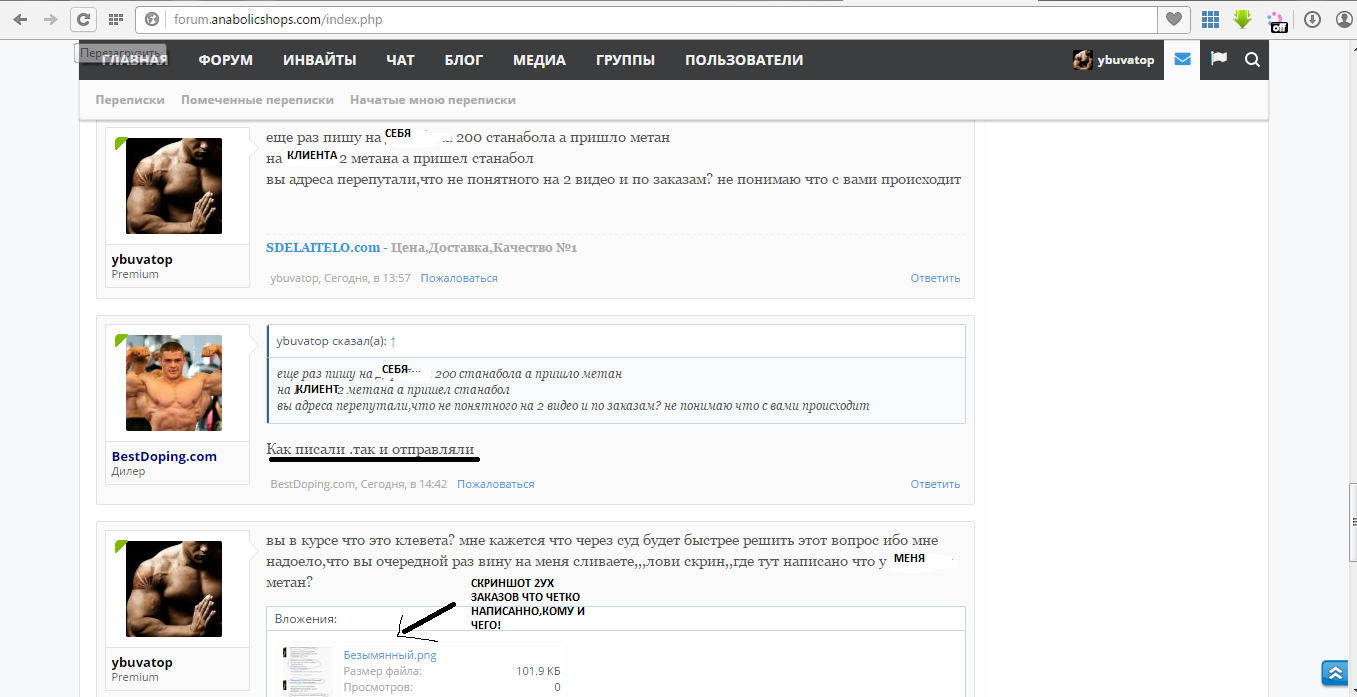The width and height of the screenshot is (1357, 697).
Task: Click the heart bookmark icon in address bar
Action: 1173,19
